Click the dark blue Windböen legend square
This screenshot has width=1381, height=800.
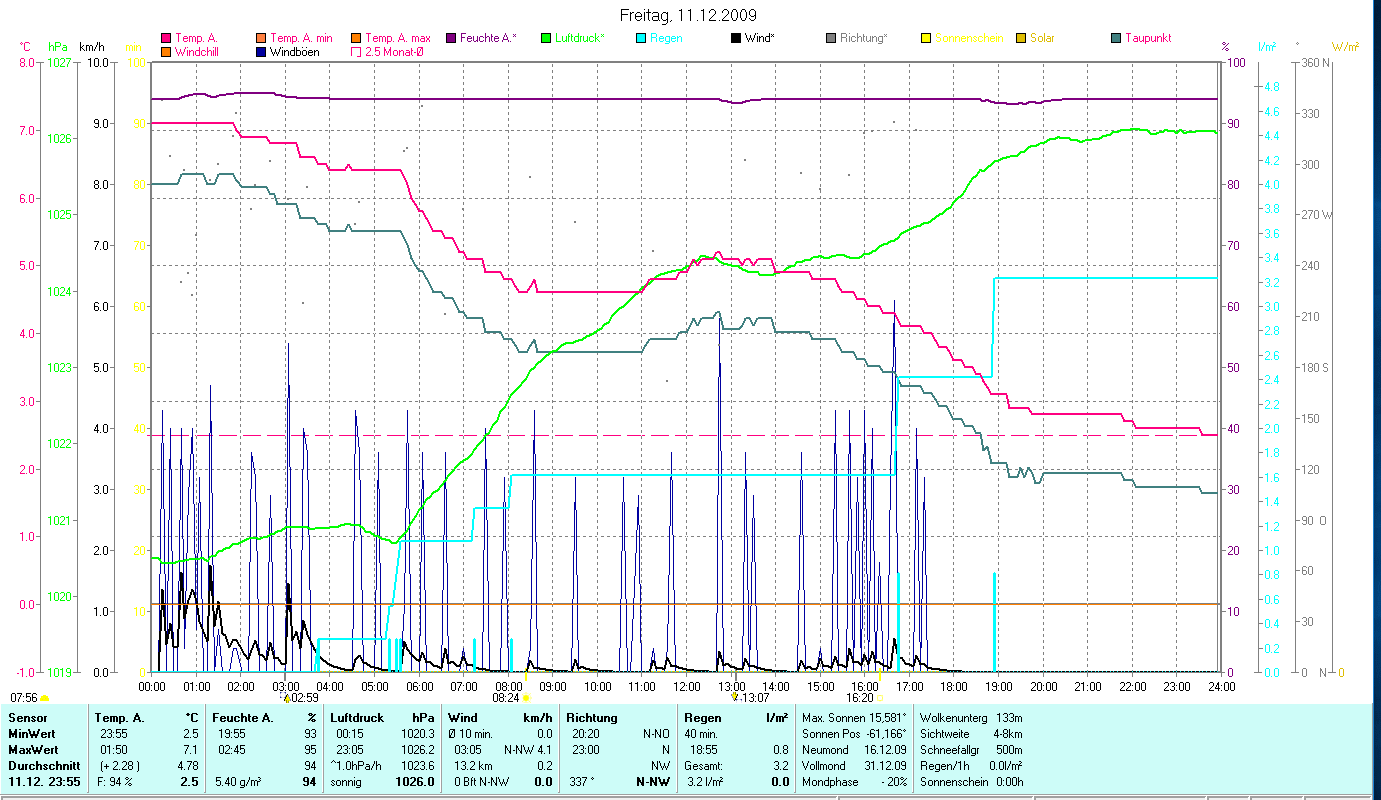pos(262,52)
